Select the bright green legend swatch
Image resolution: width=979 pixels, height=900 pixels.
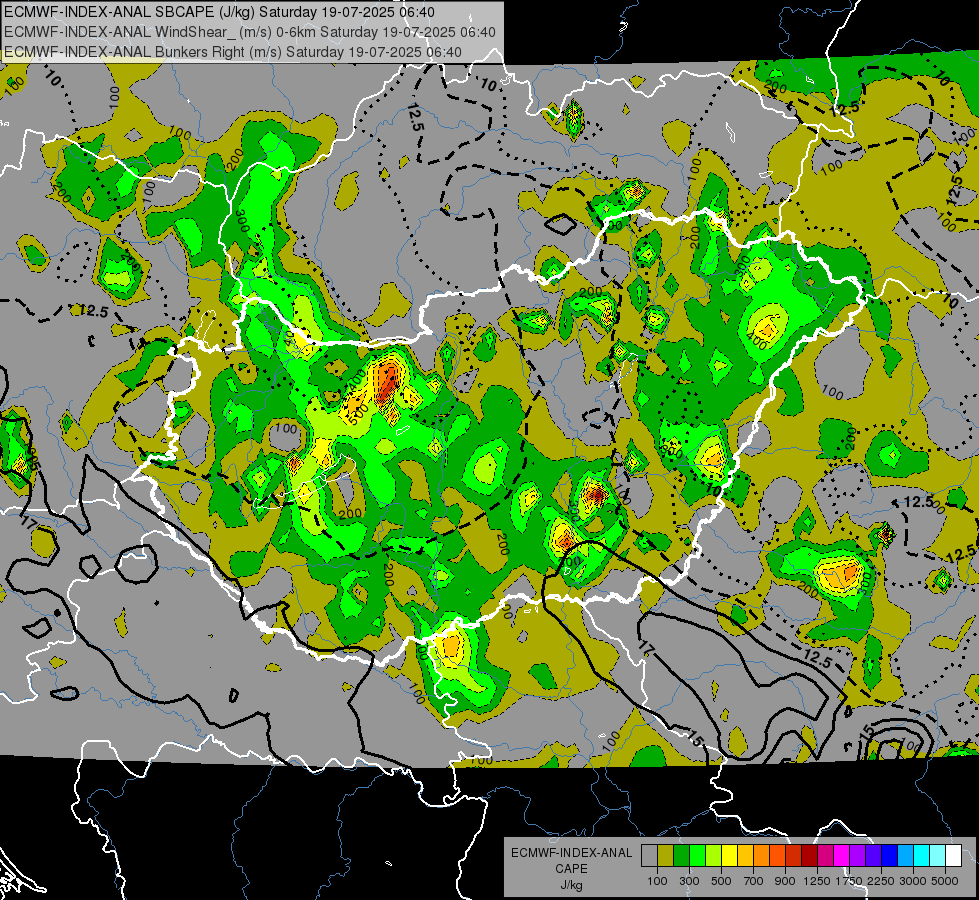[x=697, y=855]
